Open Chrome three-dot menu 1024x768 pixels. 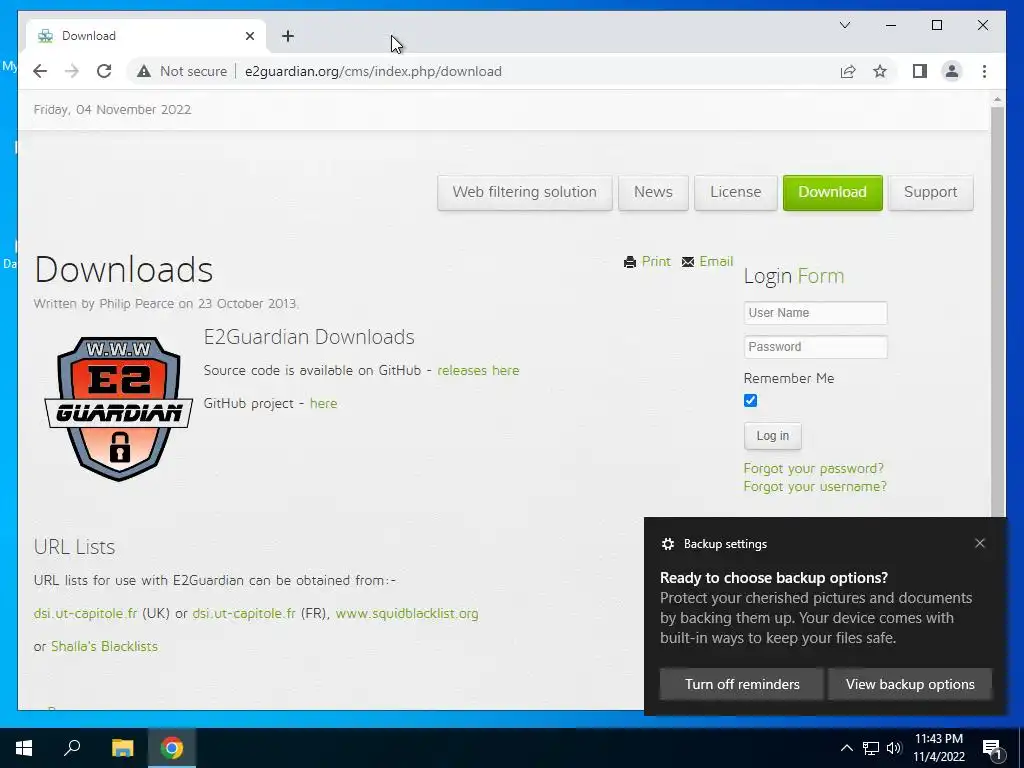(x=984, y=71)
